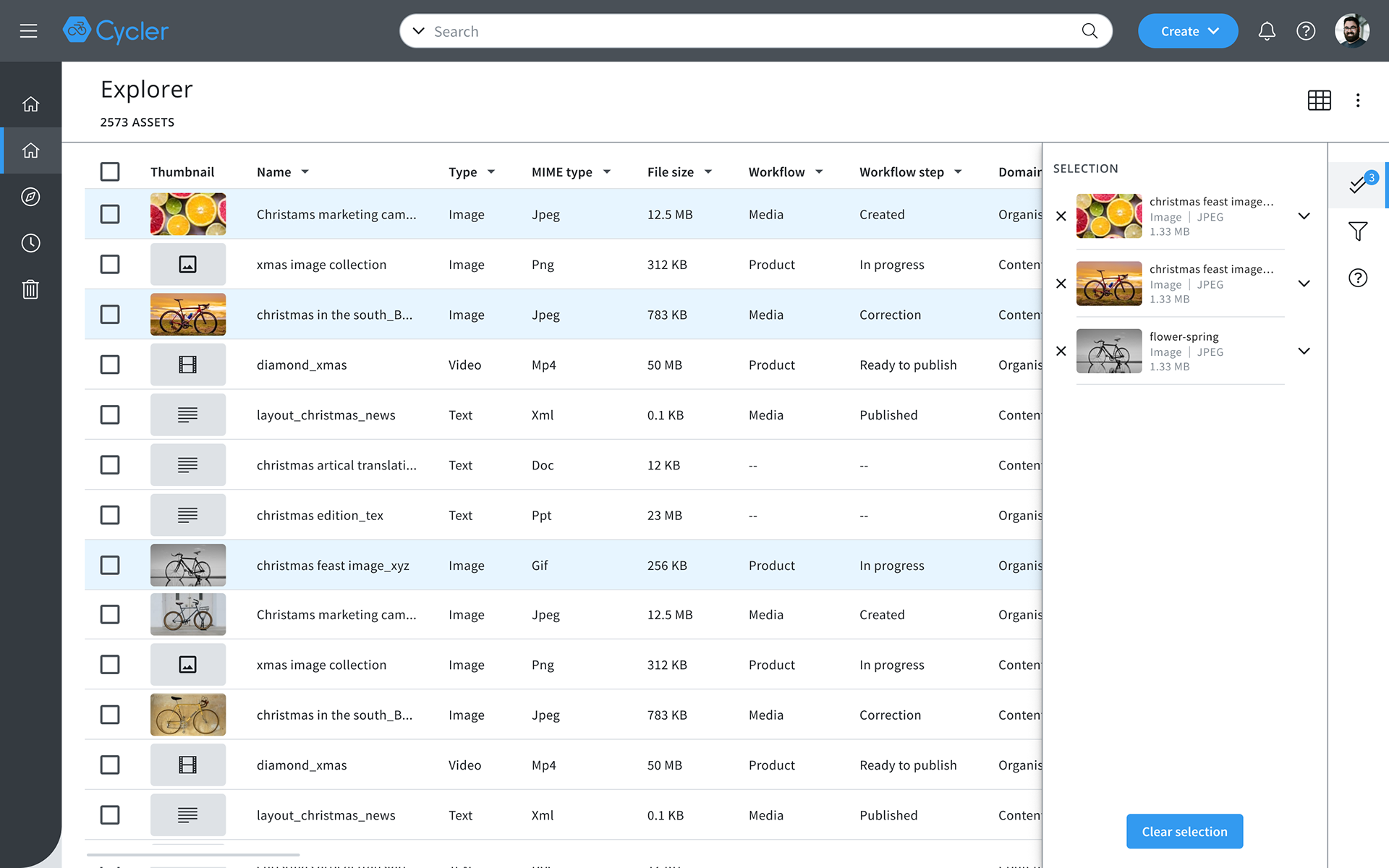The height and width of the screenshot is (868, 1389).
Task: Toggle the select-all header checkbox
Action: tap(110, 172)
